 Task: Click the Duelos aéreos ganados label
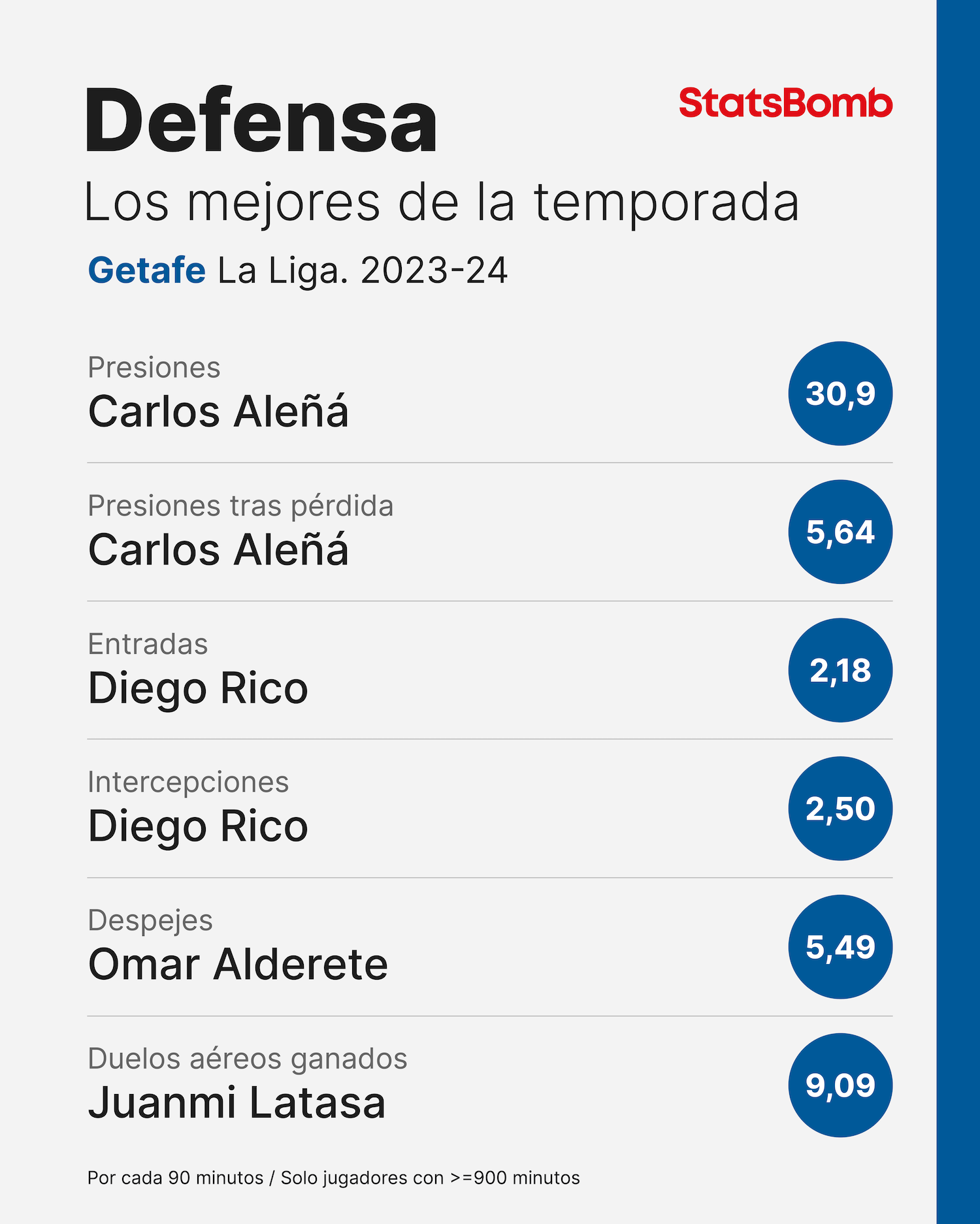click(248, 1059)
